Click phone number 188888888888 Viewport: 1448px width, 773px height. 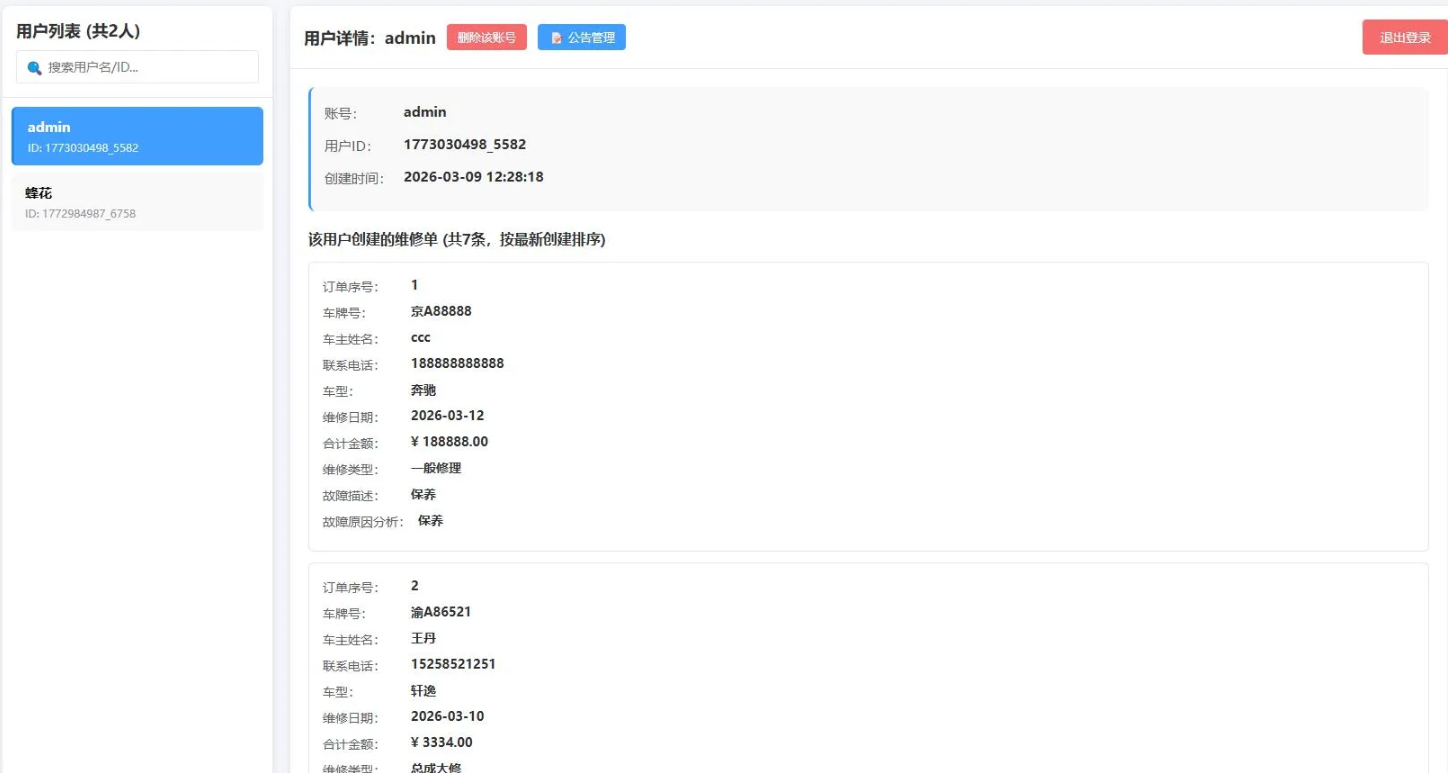click(x=457, y=363)
